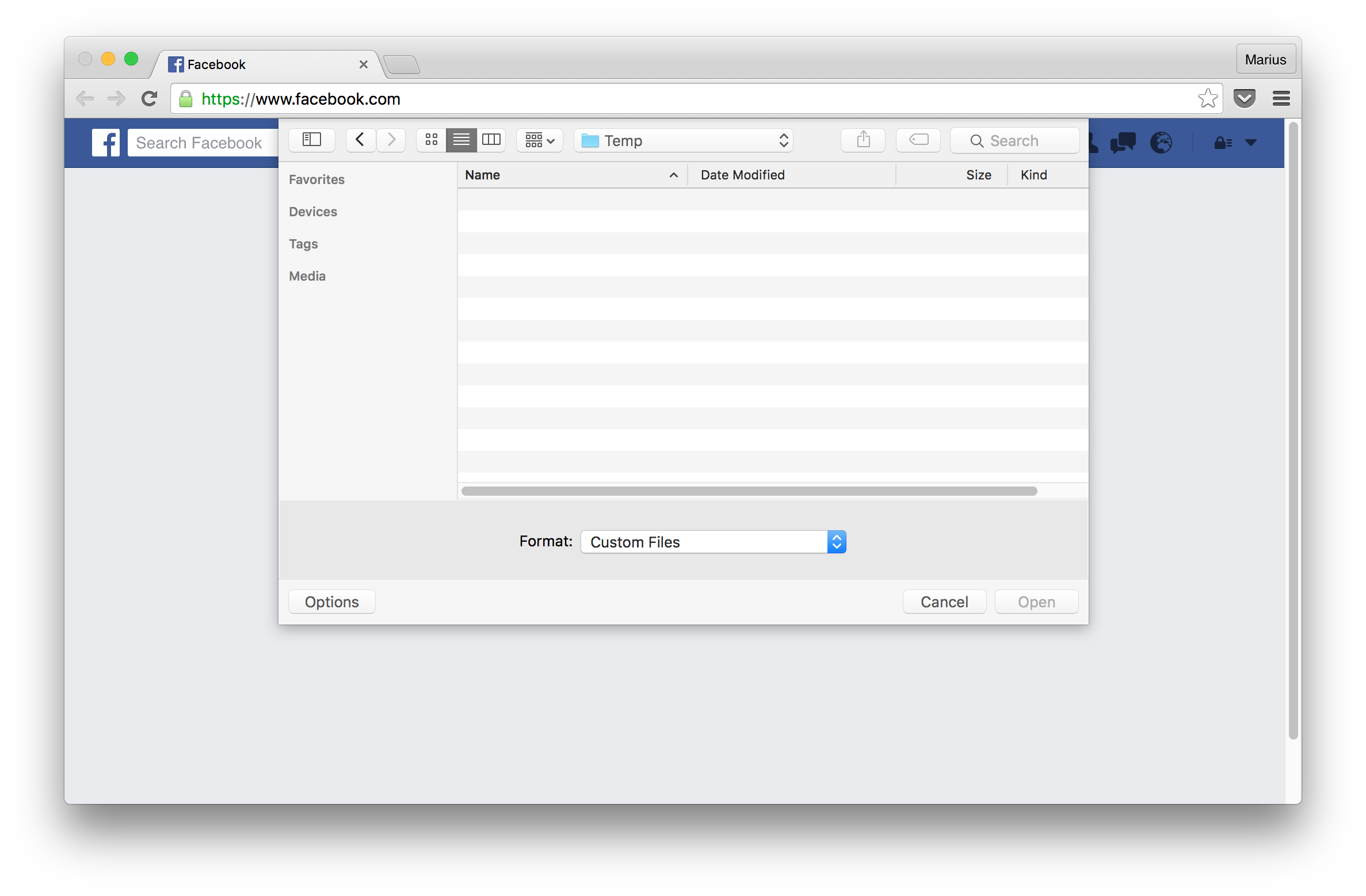Viewport: 1366px width, 896px height.
Task: Select the Devices section in sidebar
Action: point(313,211)
